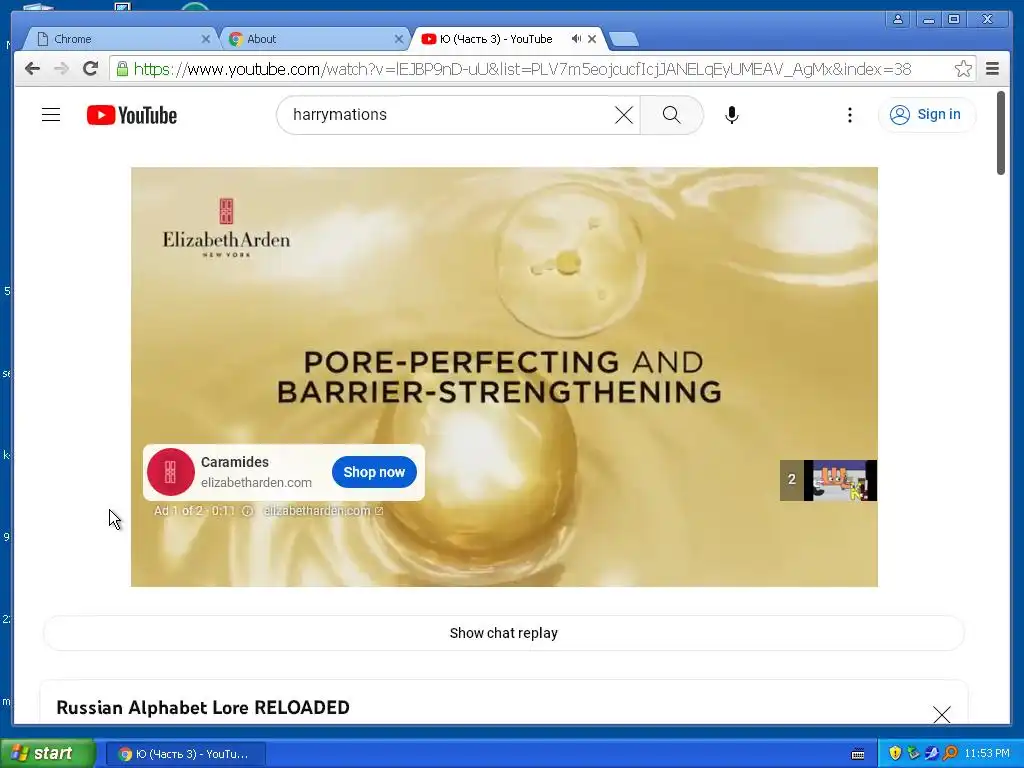1024x768 pixels.
Task: Click the green padlock security icon
Action: pyautogui.click(x=122, y=69)
